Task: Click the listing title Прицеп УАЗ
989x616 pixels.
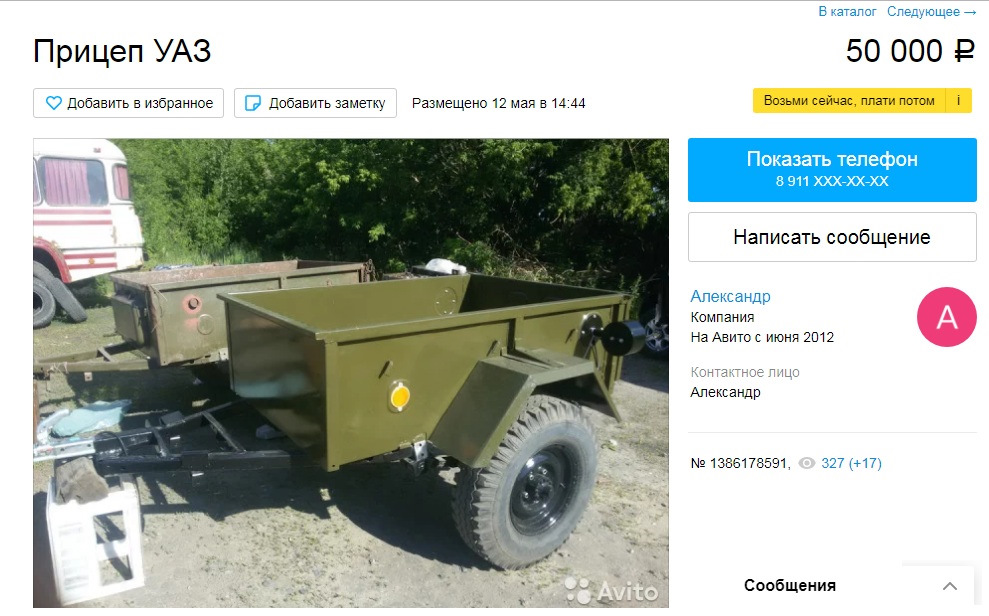Action: click(x=122, y=51)
